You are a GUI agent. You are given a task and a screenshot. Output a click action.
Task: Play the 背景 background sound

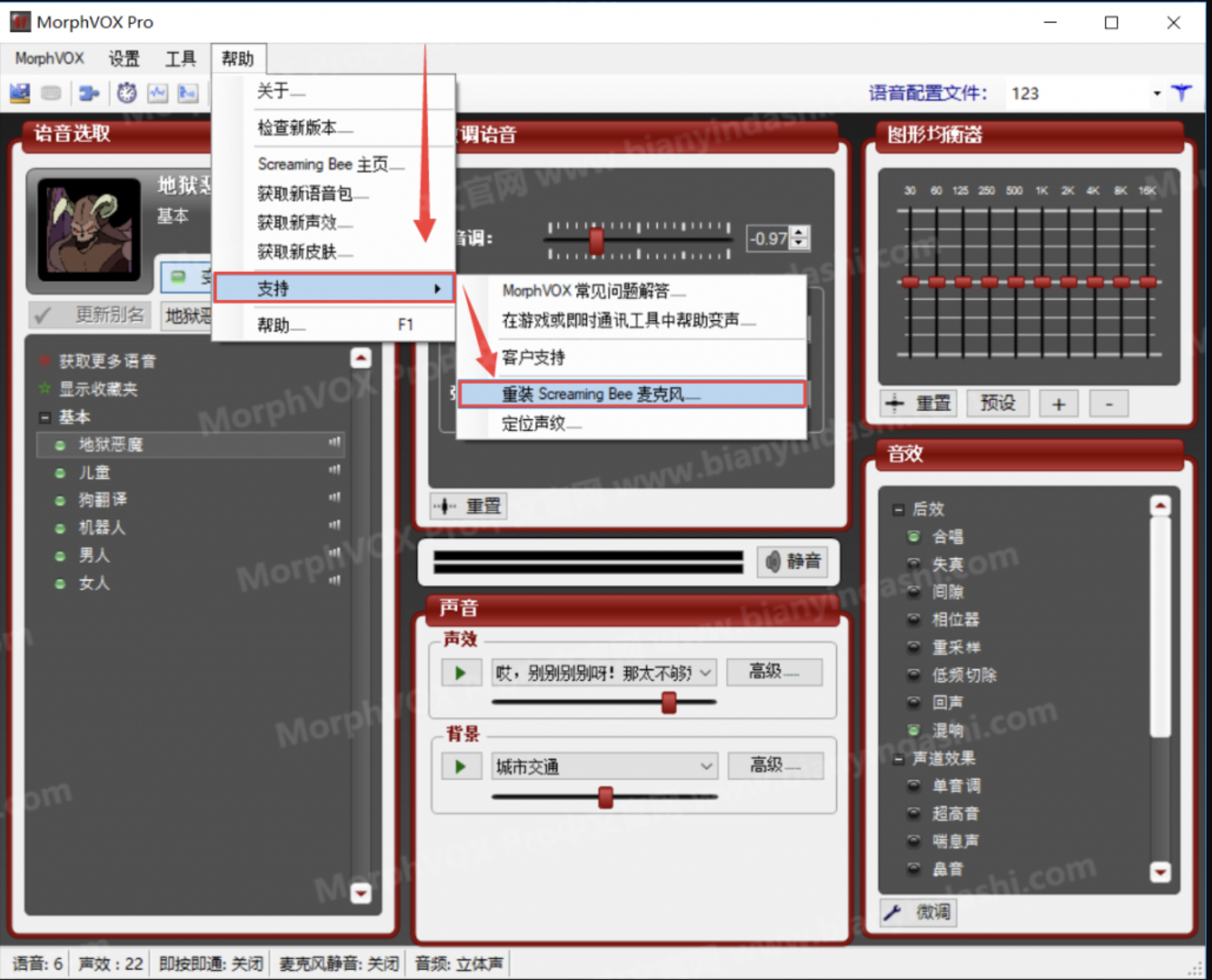(461, 766)
